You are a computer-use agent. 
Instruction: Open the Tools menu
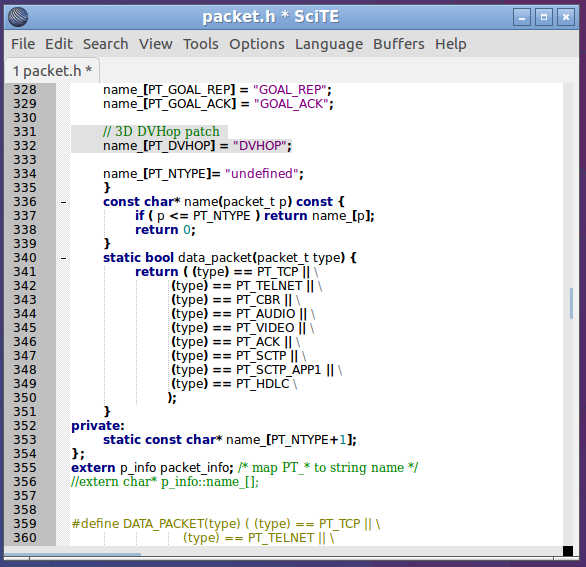[201, 44]
